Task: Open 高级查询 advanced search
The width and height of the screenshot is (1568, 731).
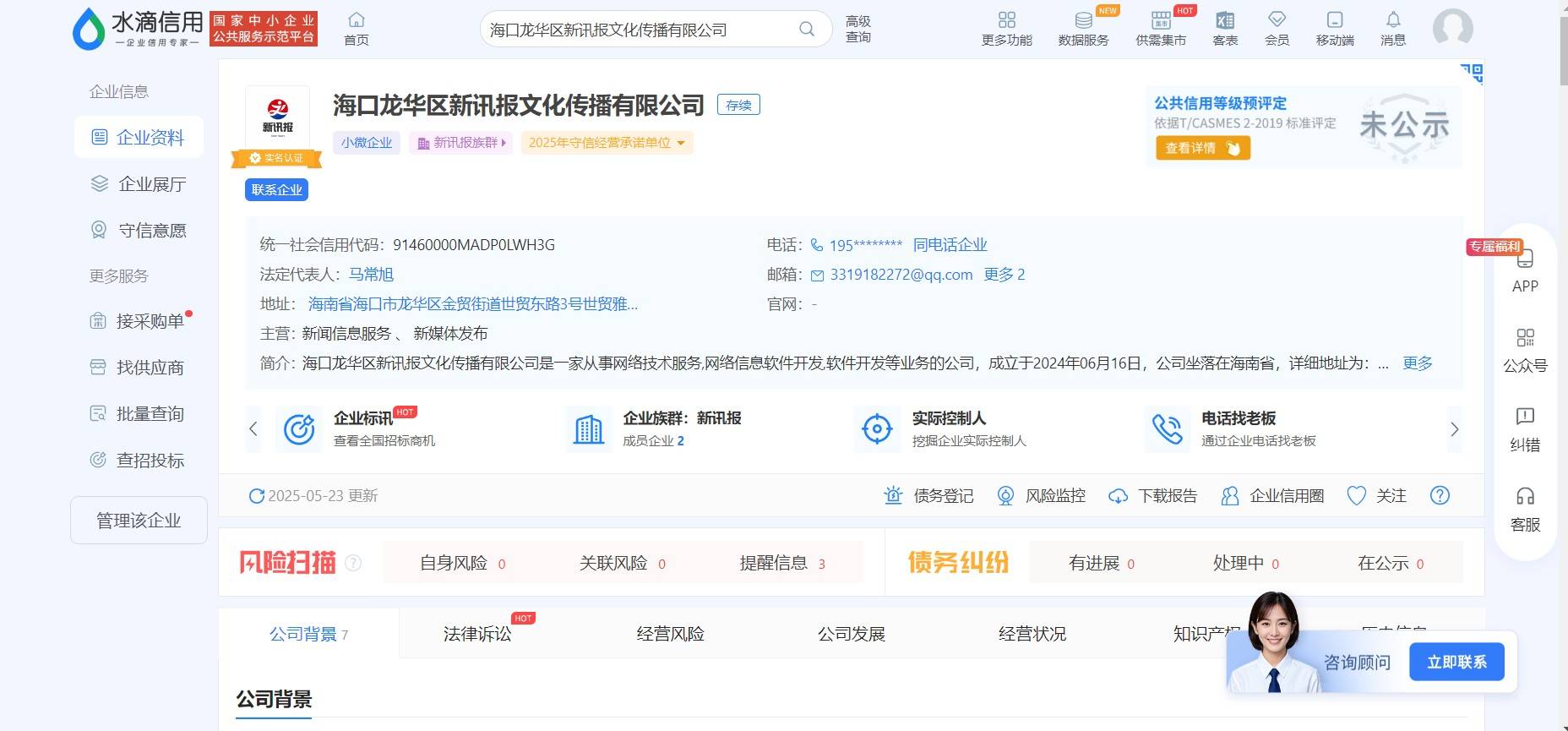Action: click(x=858, y=29)
